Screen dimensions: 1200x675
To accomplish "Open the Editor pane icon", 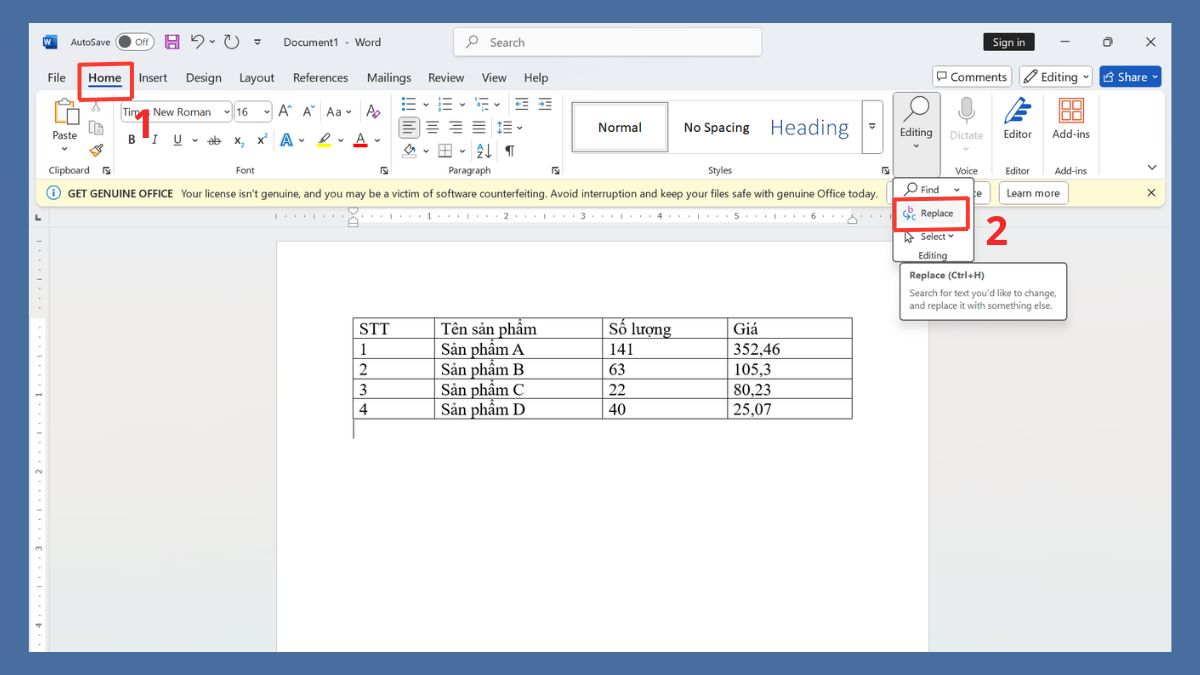I will point(1017,118).
